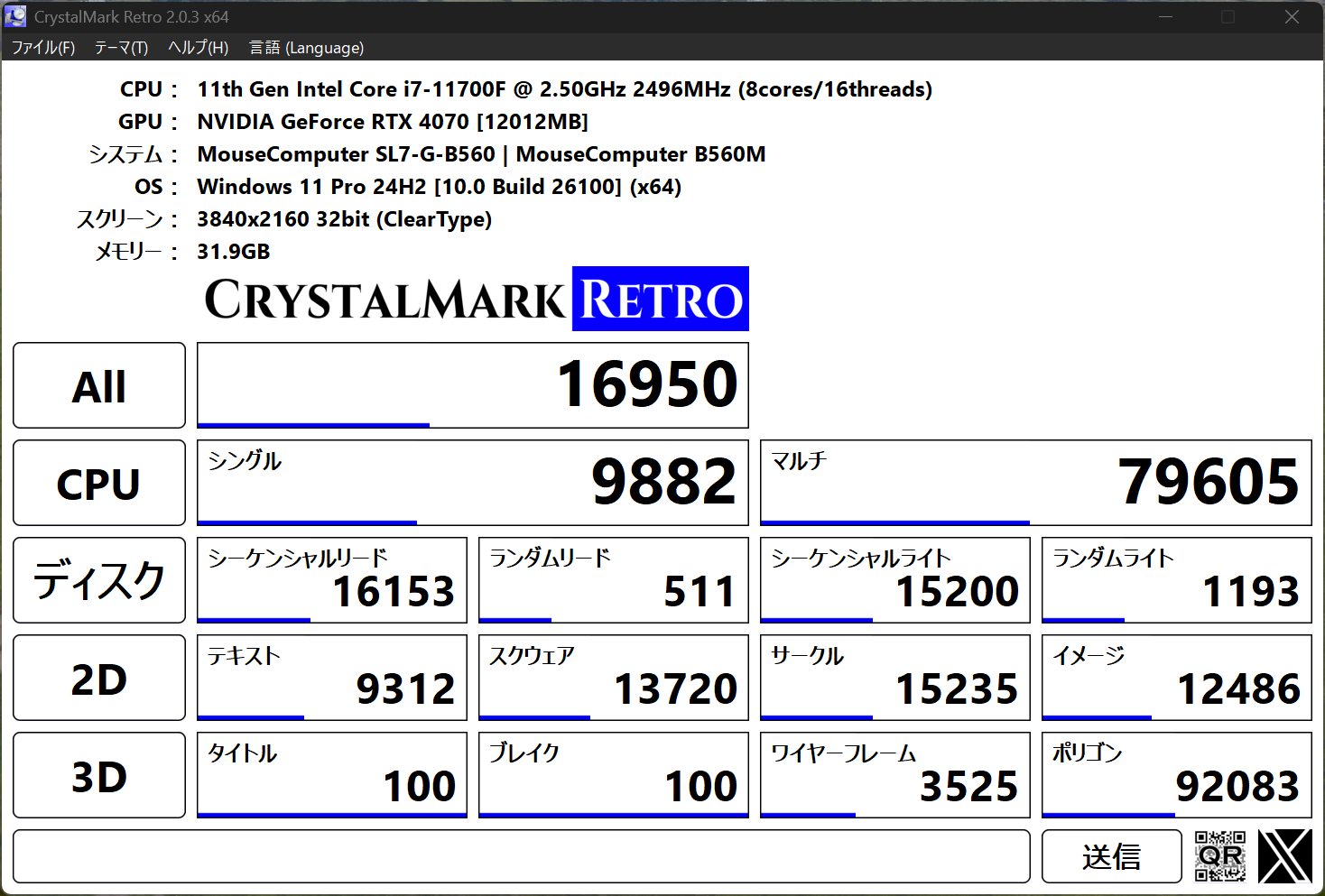Run the ディスク benchmark
This screenshot has height=896, width=1325.
(x=98, y=580)
